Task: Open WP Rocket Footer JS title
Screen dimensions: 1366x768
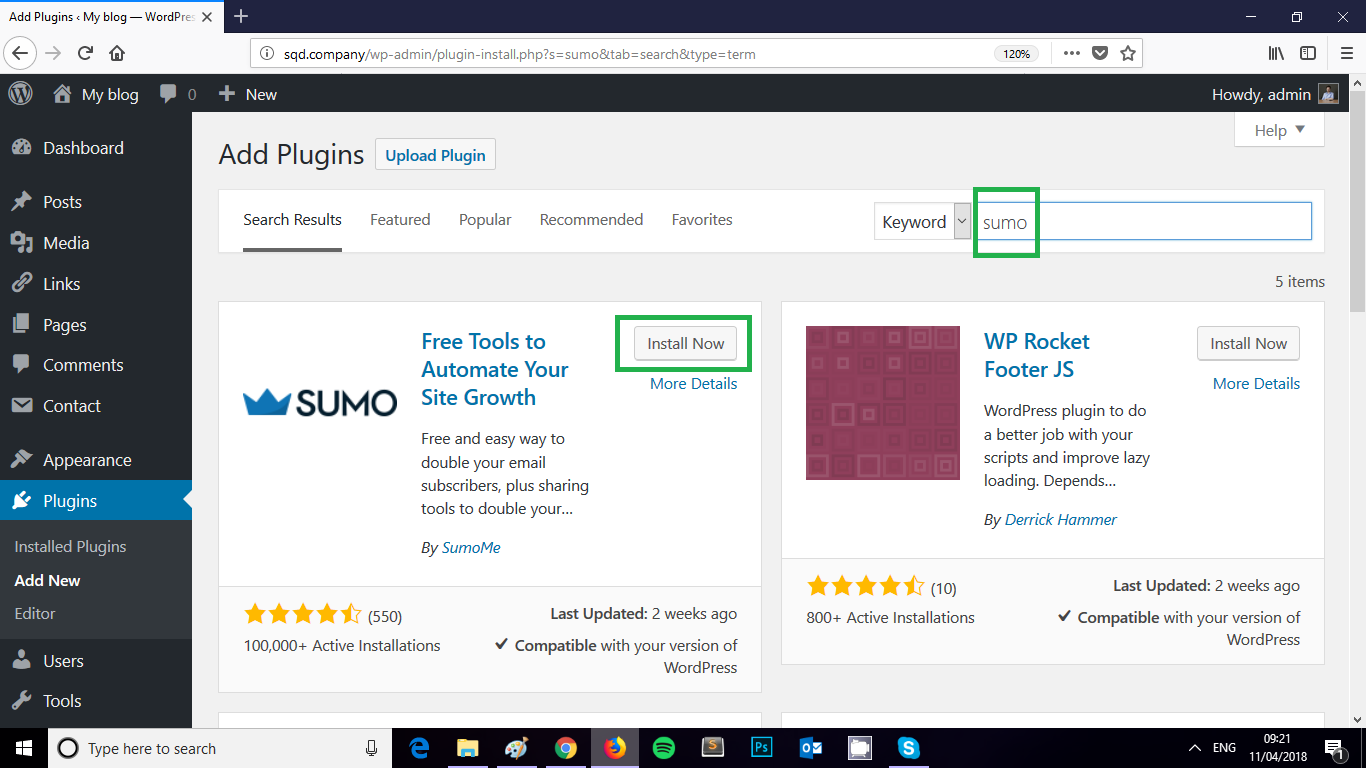Action: [x=1037, y=355]
